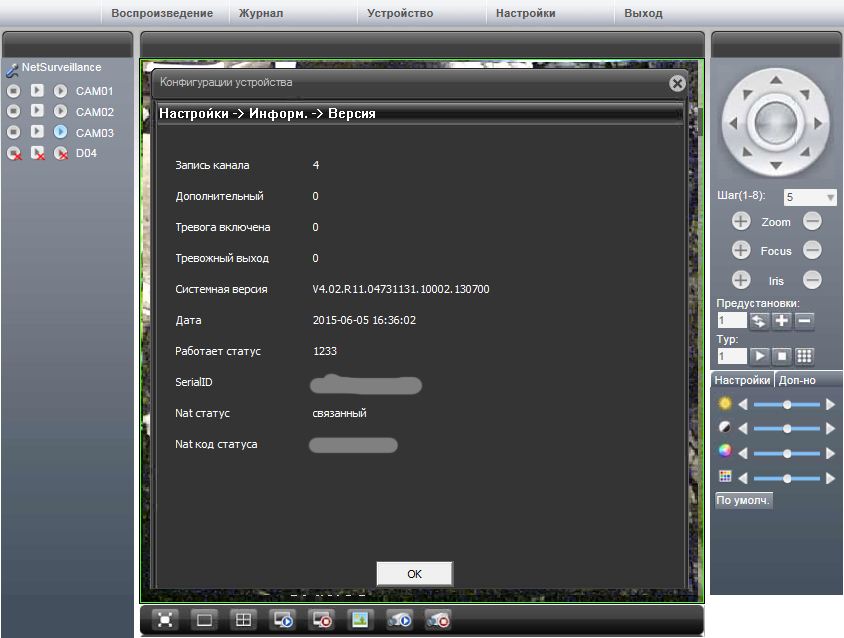This screenshot has height=638, width=844.
Task: Click the round crossed-out button for D04
Action: click(14, 153)
